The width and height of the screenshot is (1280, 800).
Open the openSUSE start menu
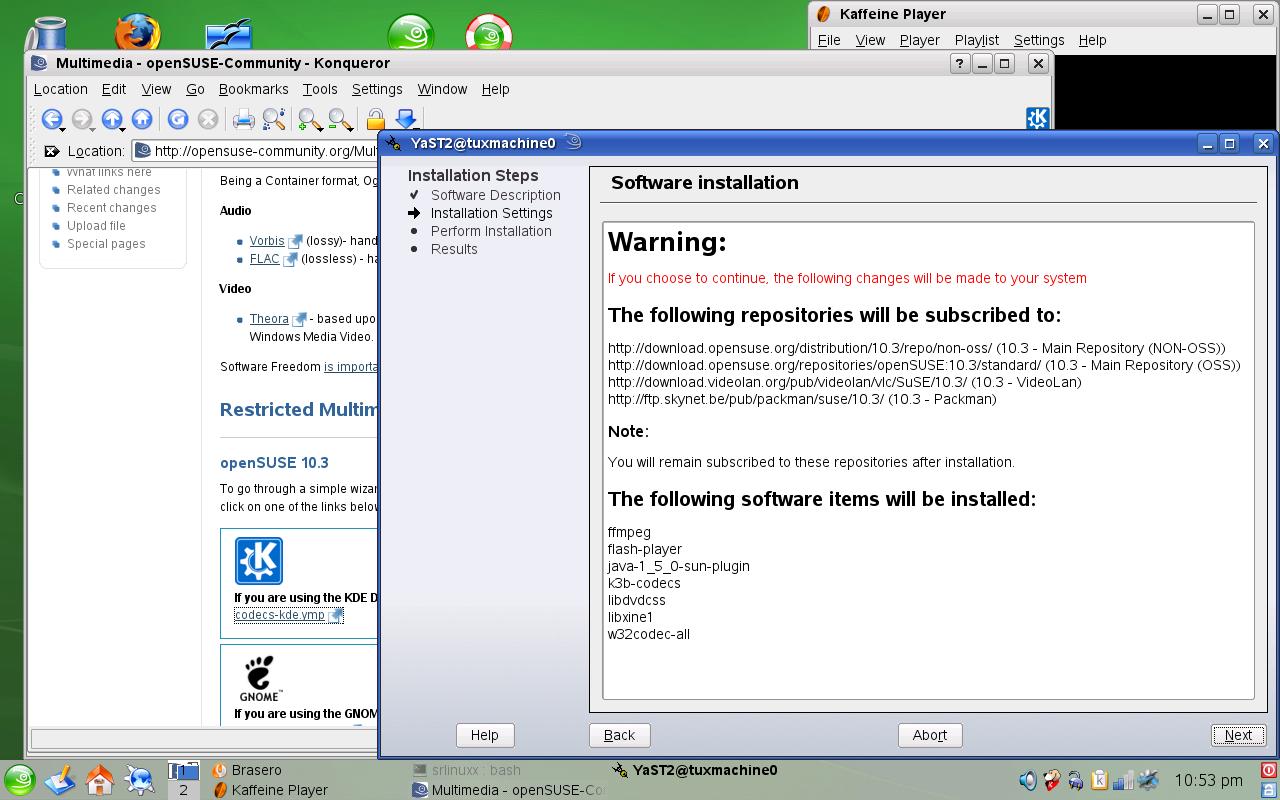(x=20, y=780)
